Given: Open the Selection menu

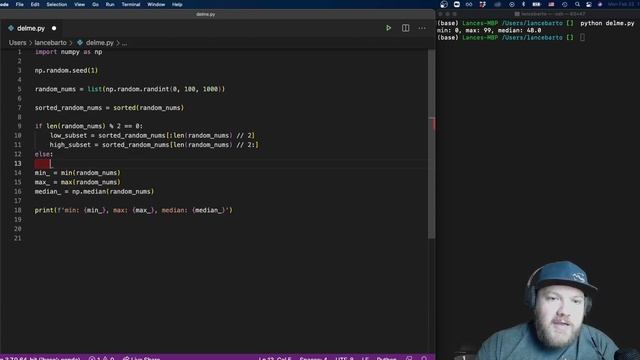Looking at the screenshot, I should [x=56, y=4].
